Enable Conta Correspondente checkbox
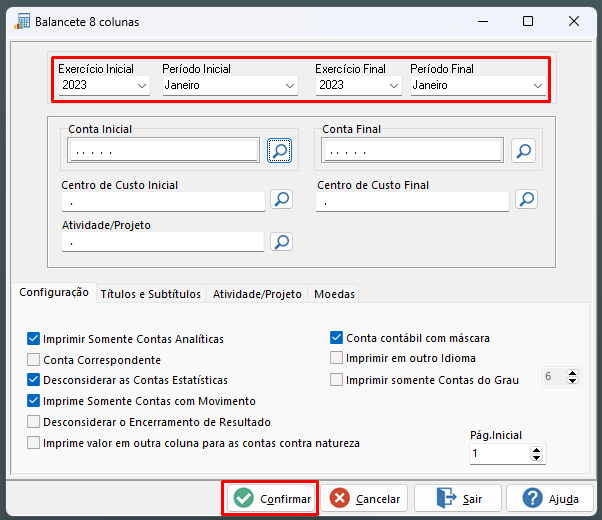The height and width of the screenshot is (520, 602). (33, 360)
